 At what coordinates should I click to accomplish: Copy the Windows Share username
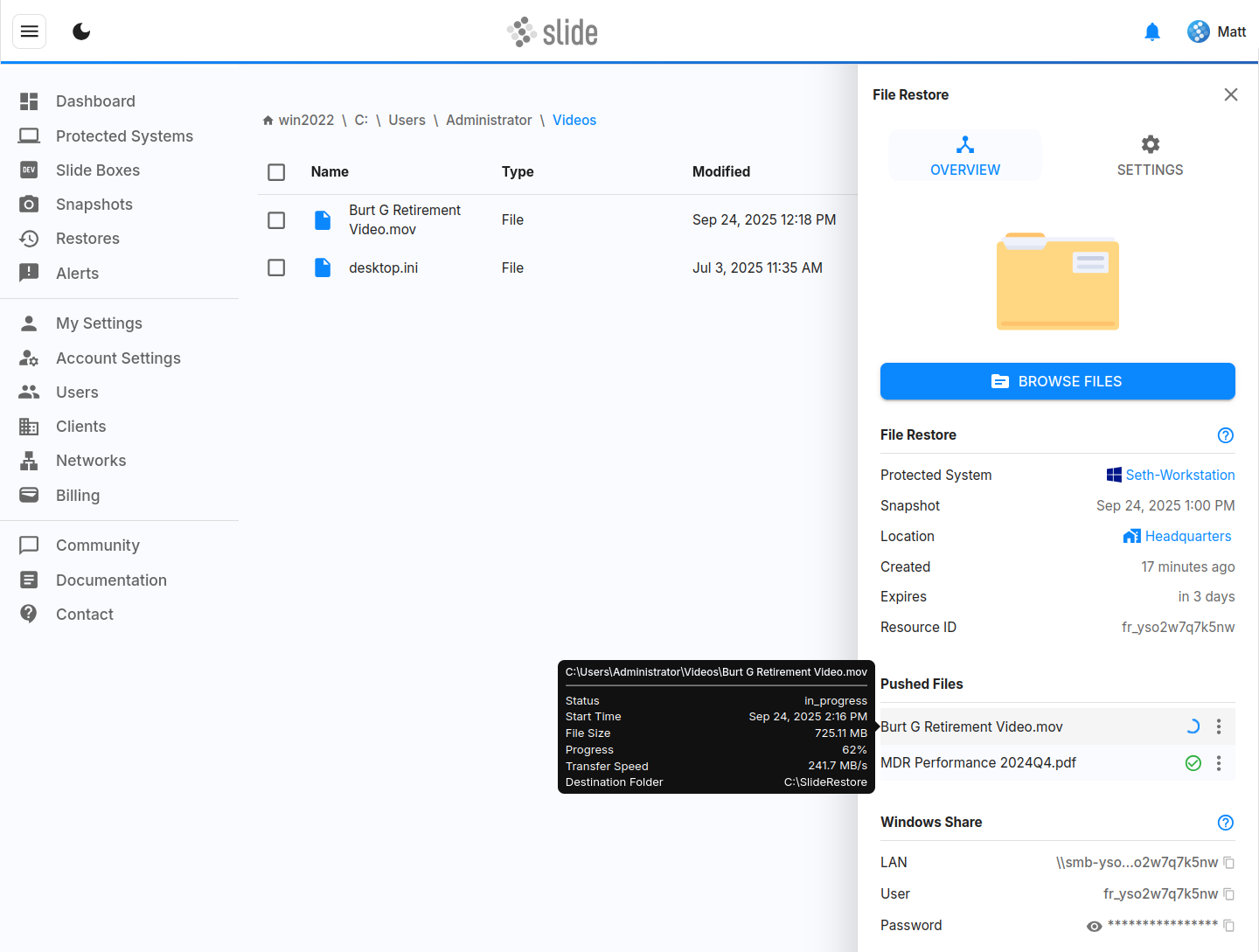click(x=1228, y=894)
